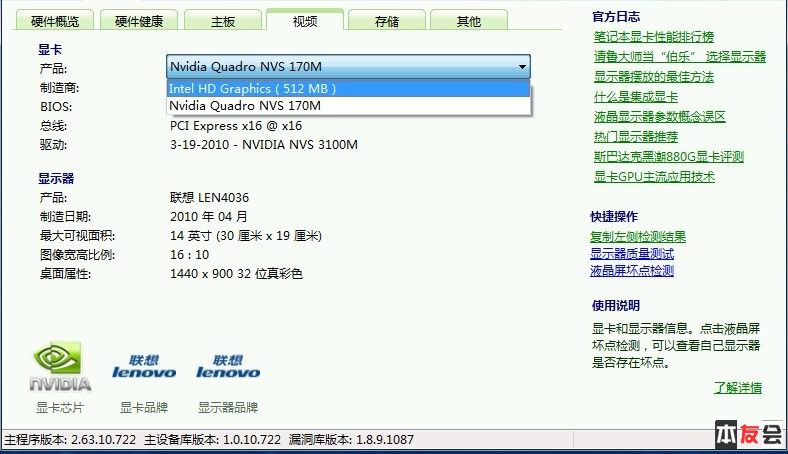Click the 快捷操作 section heading
788x454 pixels.
click(x=614, y=217)
